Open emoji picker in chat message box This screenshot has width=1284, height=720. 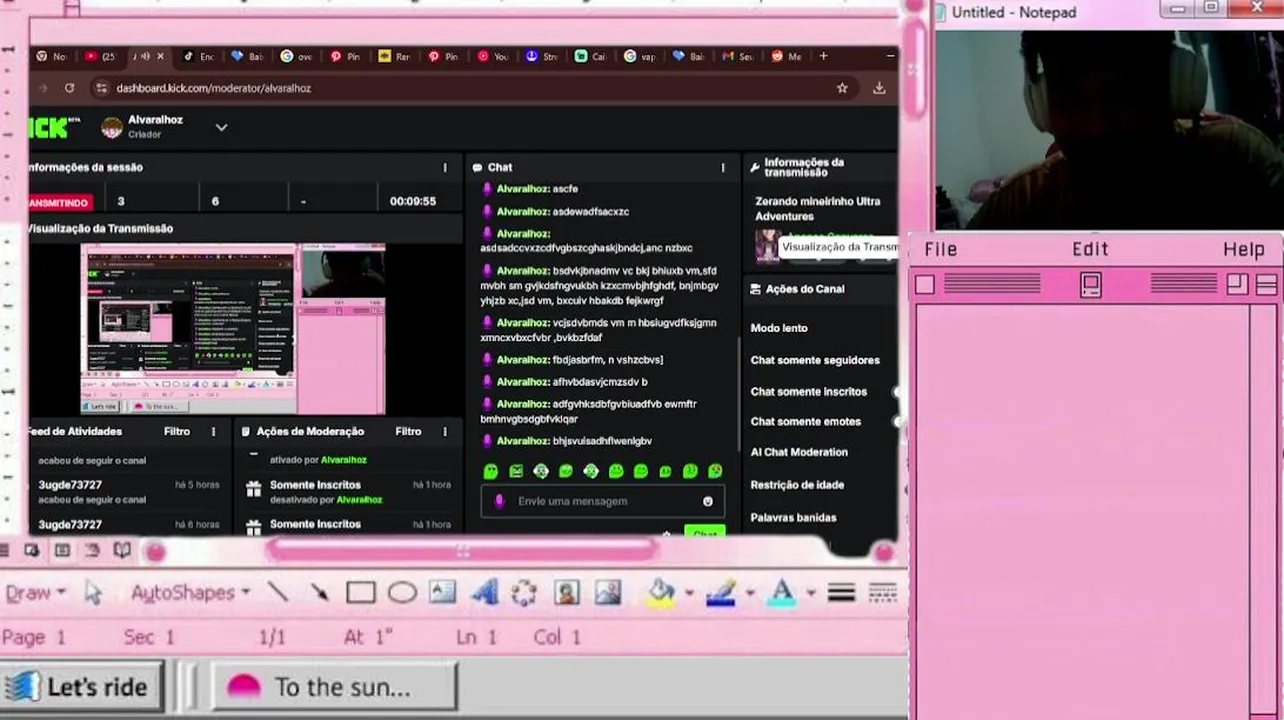(x=708, y=501)
